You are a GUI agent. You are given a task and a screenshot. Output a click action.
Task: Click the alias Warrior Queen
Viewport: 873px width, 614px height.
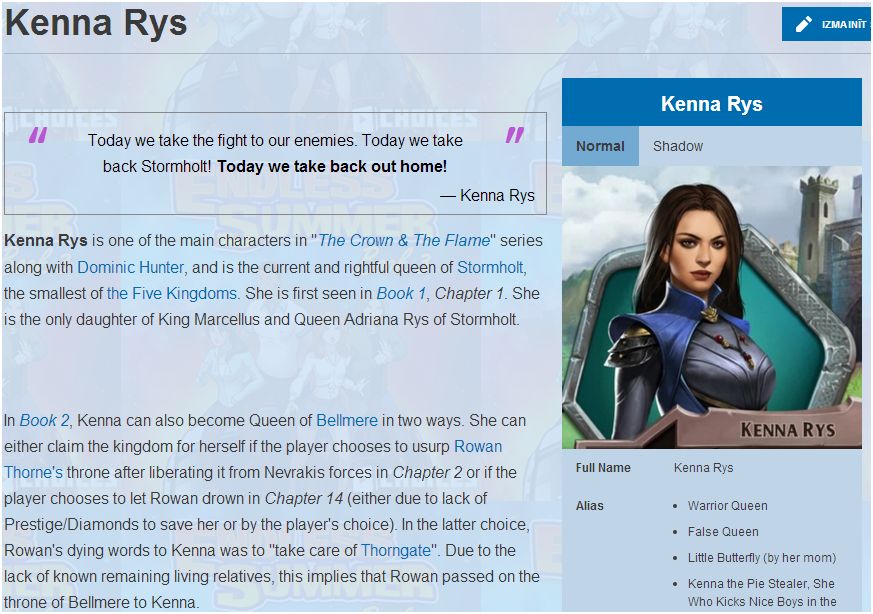727,506
